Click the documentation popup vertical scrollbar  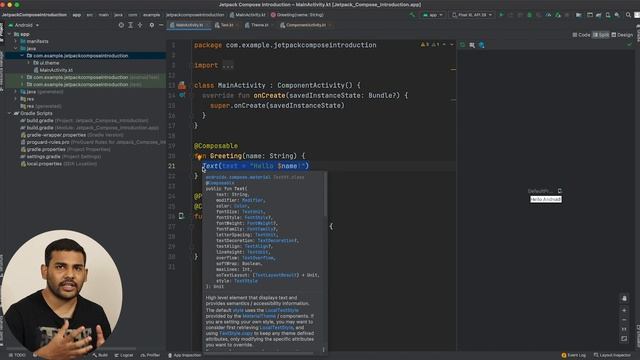325,194
